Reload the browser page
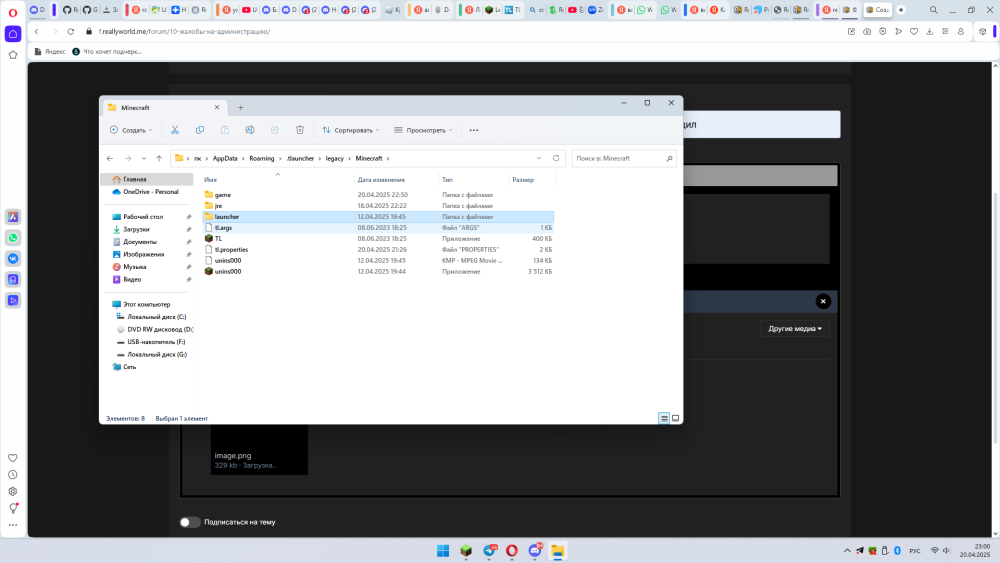 coord(71,31)
